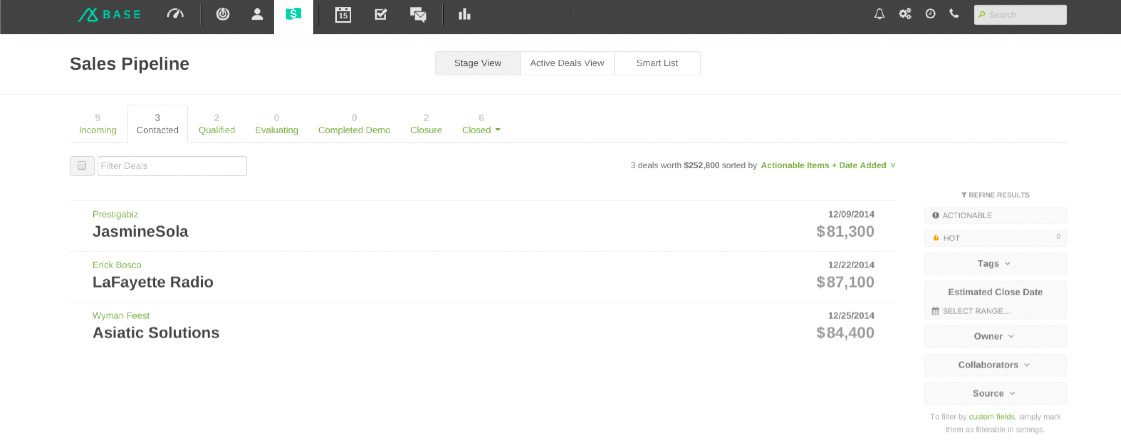Expand the Source filter
The image size is (1121, 447).
pos(995,394)
